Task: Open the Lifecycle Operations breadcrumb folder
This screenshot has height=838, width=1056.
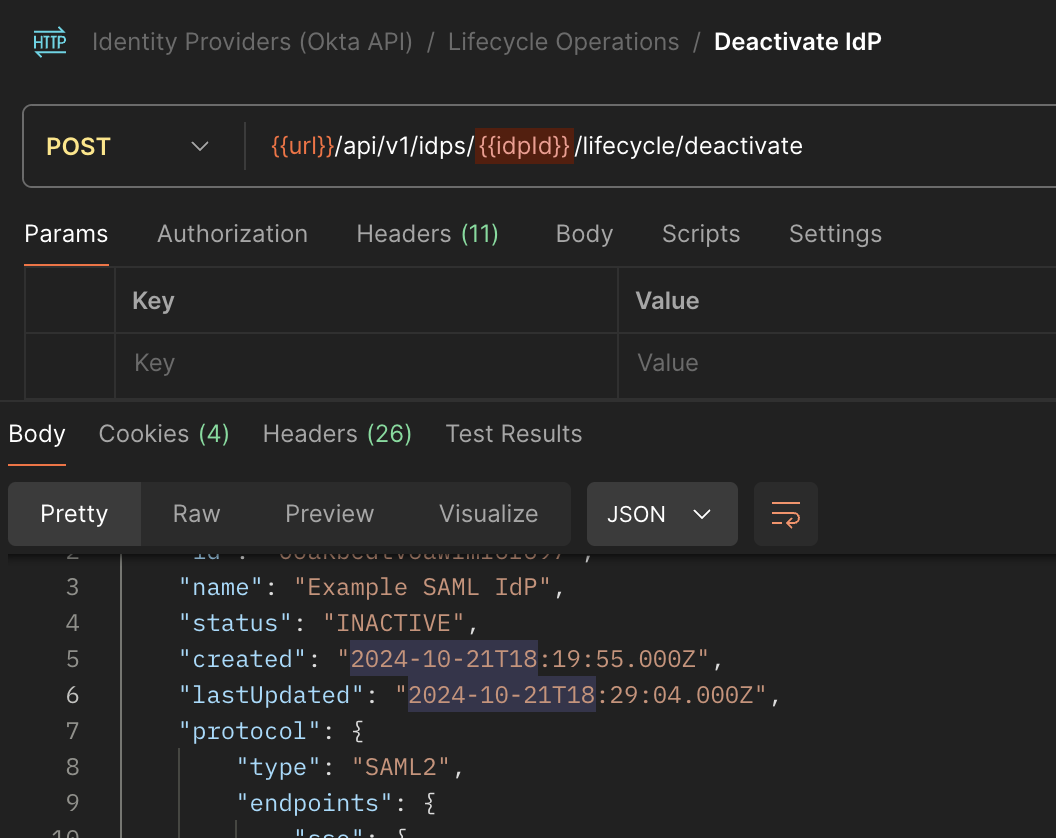Action: 563,42
